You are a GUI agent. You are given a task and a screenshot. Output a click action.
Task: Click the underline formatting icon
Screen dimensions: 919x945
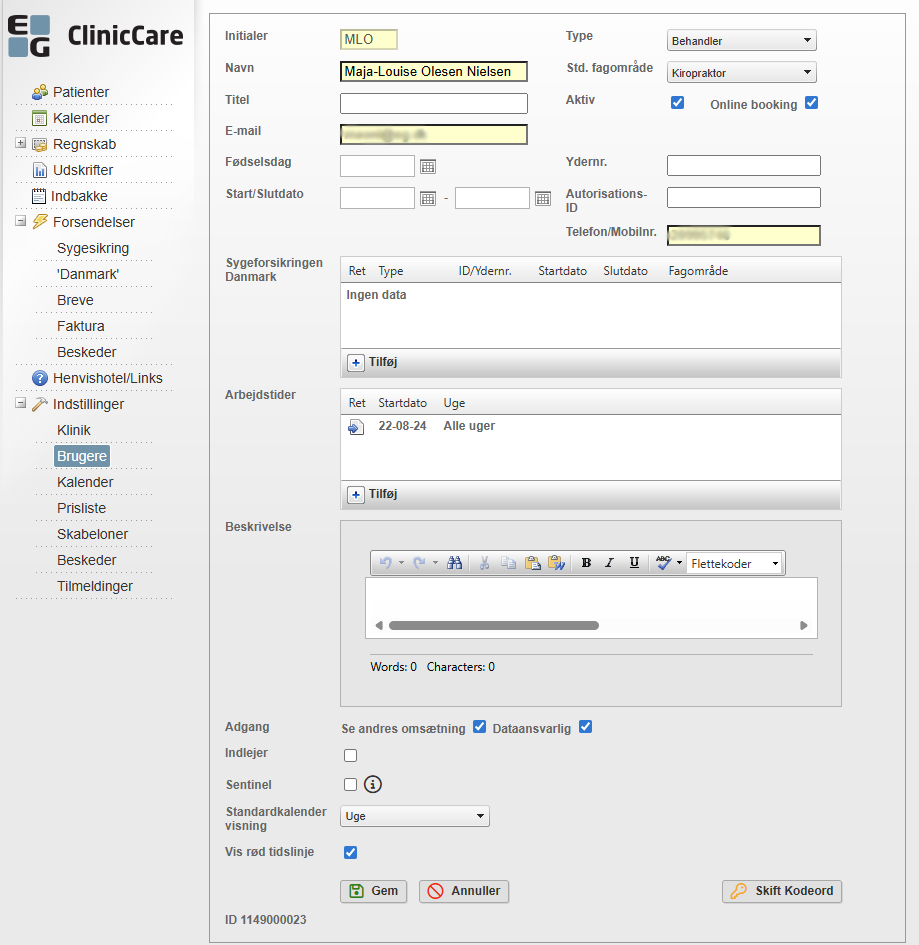click(634, 563)
